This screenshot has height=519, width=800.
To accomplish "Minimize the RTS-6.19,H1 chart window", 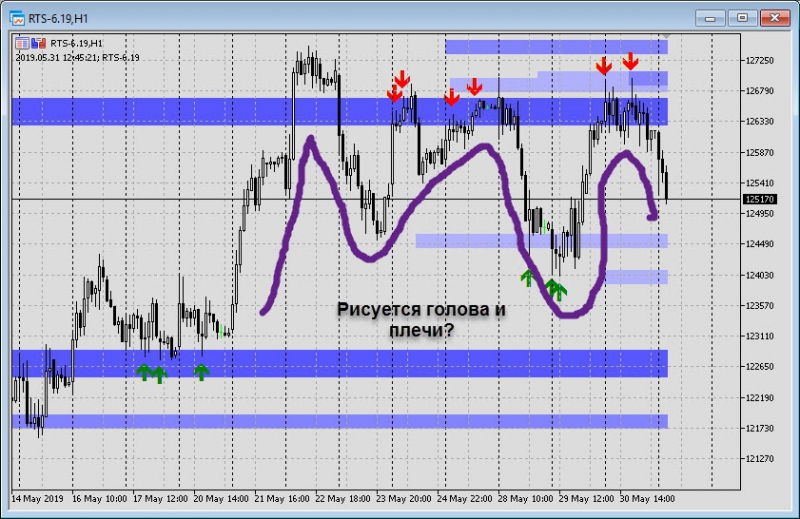I will click(710, 18).
